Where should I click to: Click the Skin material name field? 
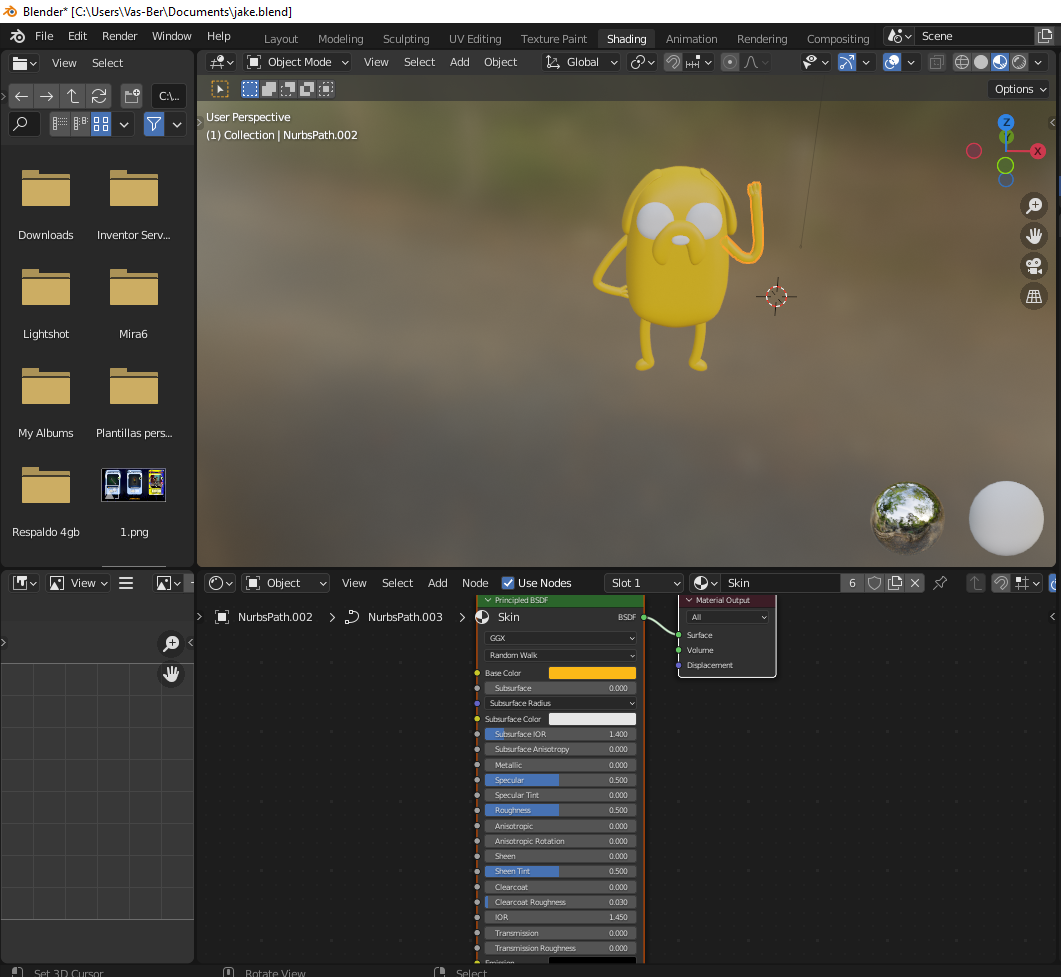coord(781,583)
